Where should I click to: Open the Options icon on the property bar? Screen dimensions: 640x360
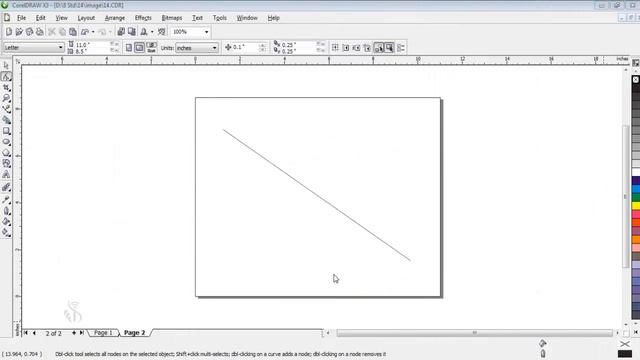coord(401,48)
